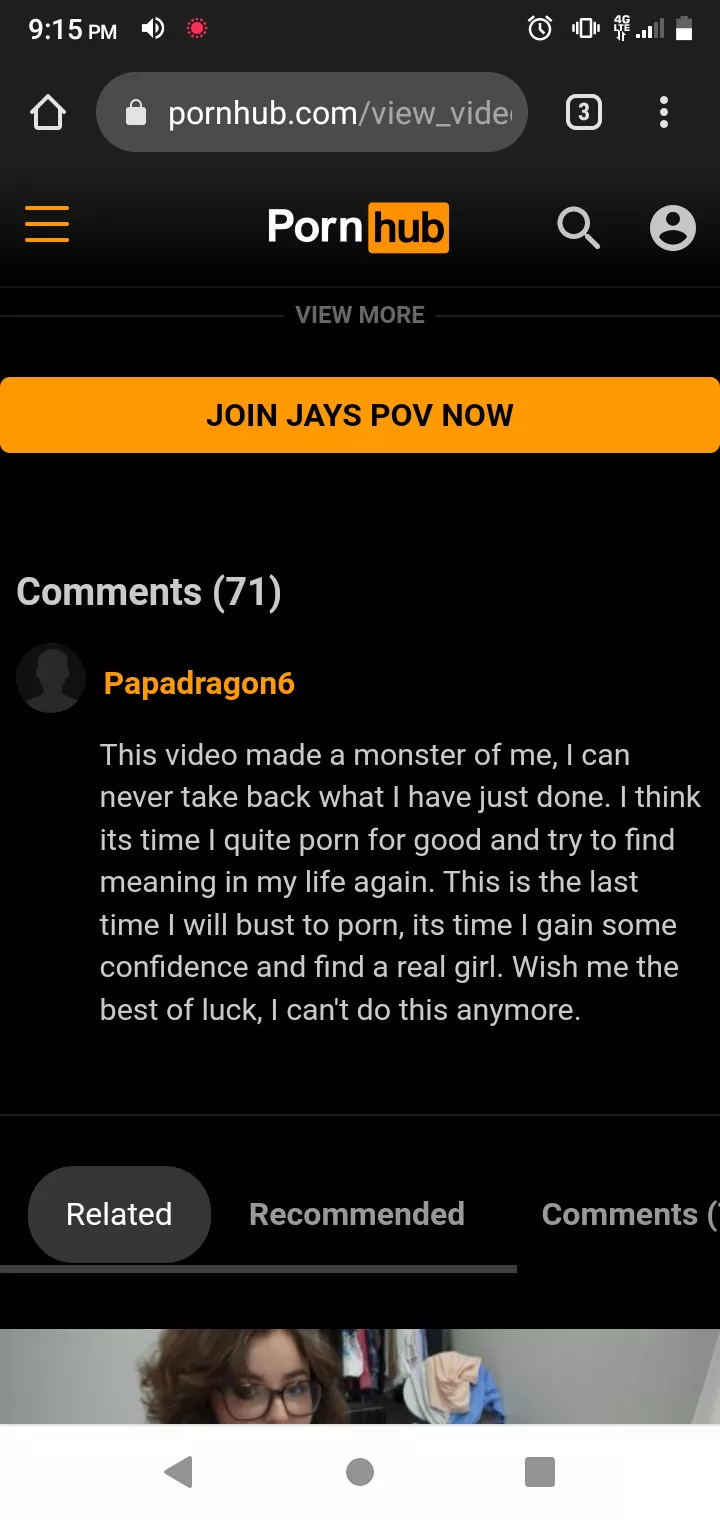Open the orange hamburger menu

[47, 224]
